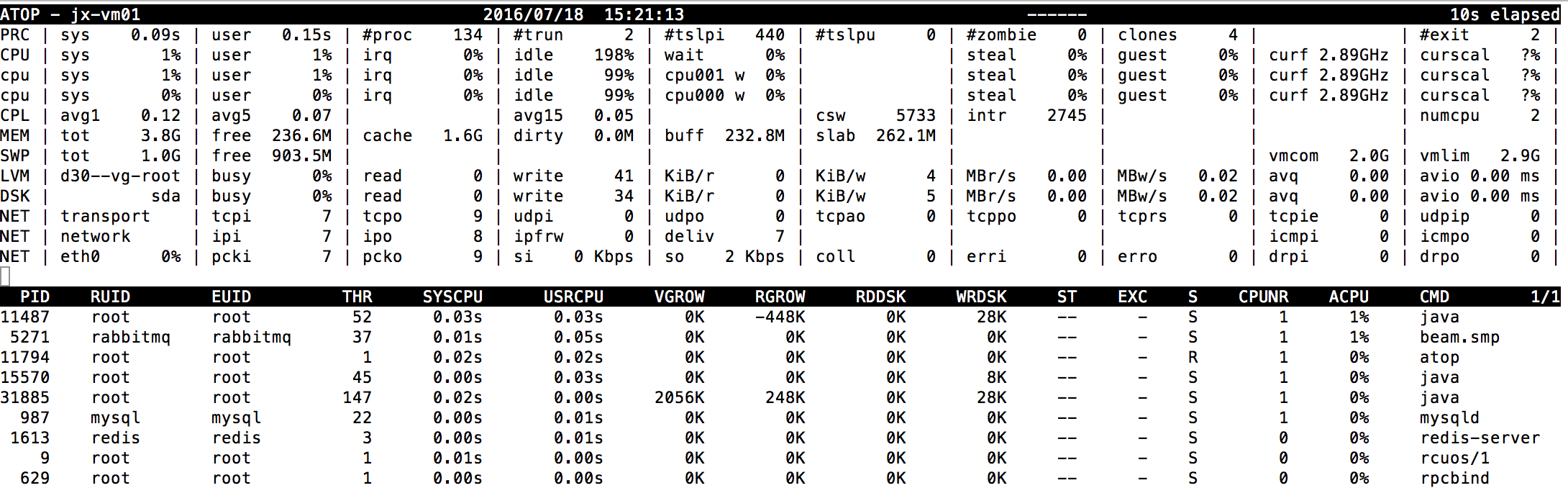Click PID 11794 of the atop process
This screenshot has height=488, width=1568.
coord(24,357)
